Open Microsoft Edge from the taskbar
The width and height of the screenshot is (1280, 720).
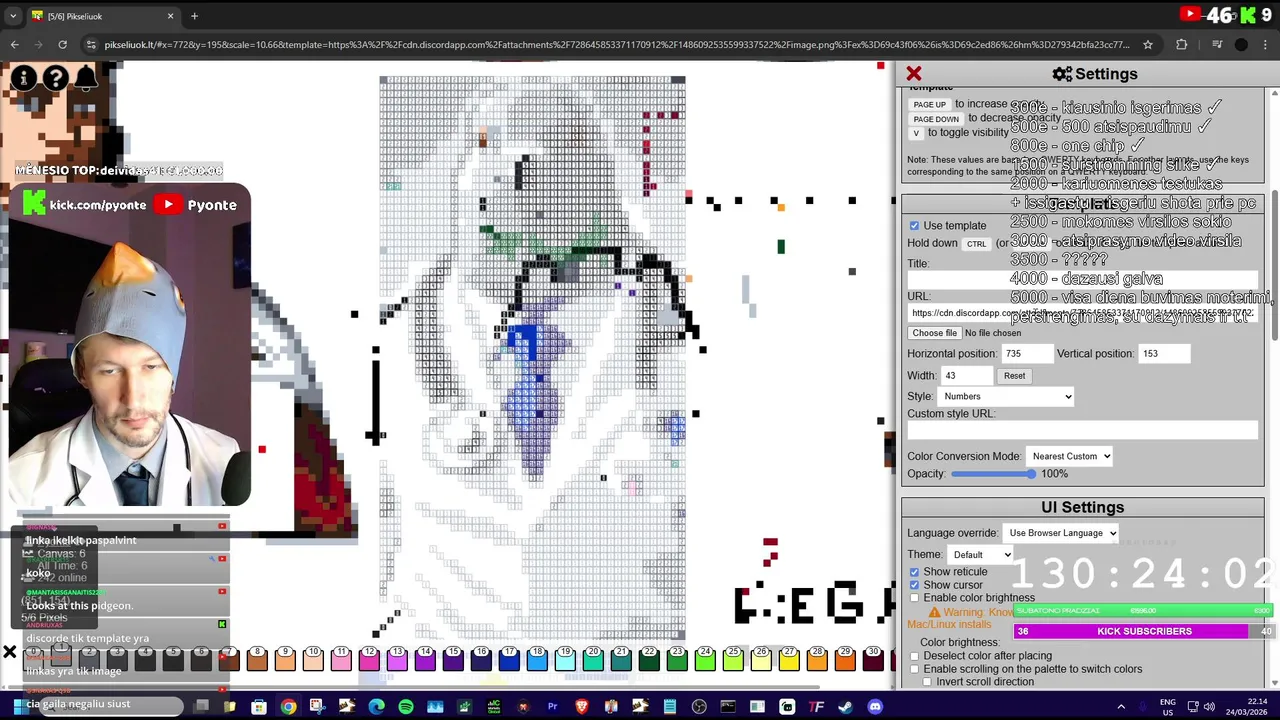click(376, 707)
